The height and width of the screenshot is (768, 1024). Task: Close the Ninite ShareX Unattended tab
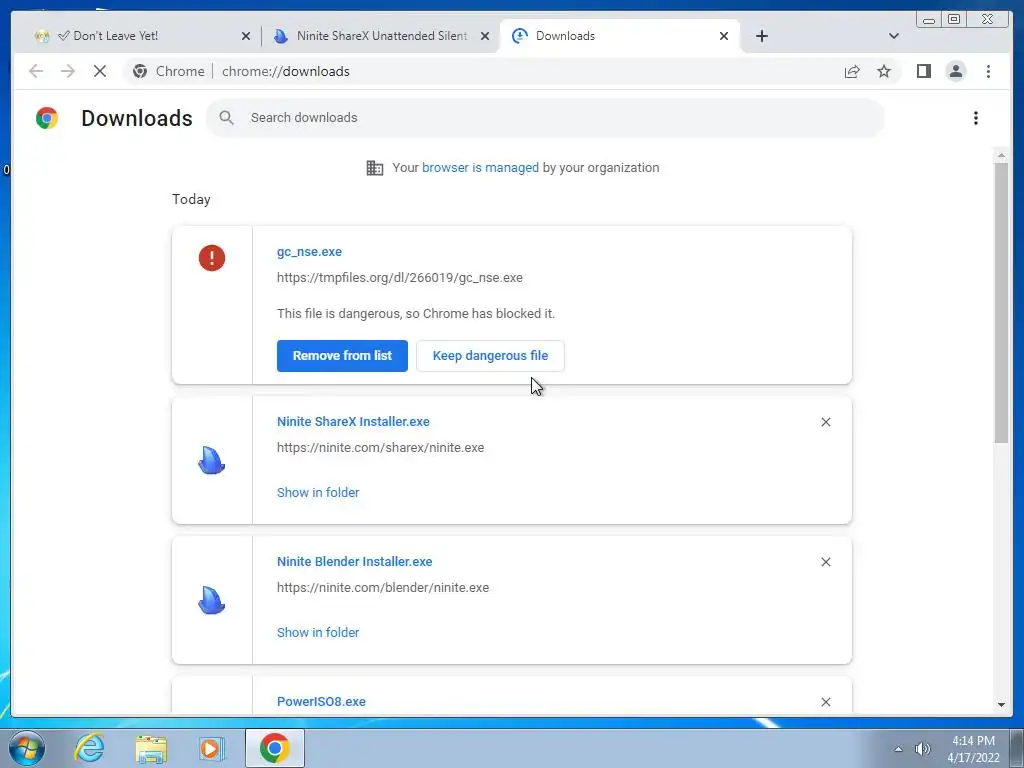[x=485, y=36]
